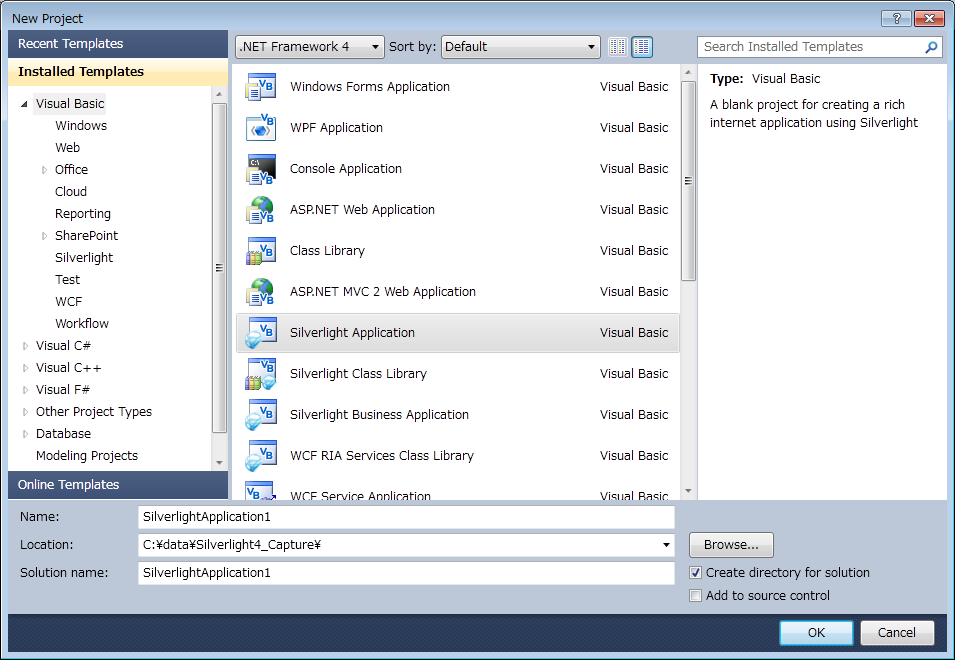Select the 'Silverlight Class Library' template name
This screenshot has height=660, width=955.
[358, 374]
